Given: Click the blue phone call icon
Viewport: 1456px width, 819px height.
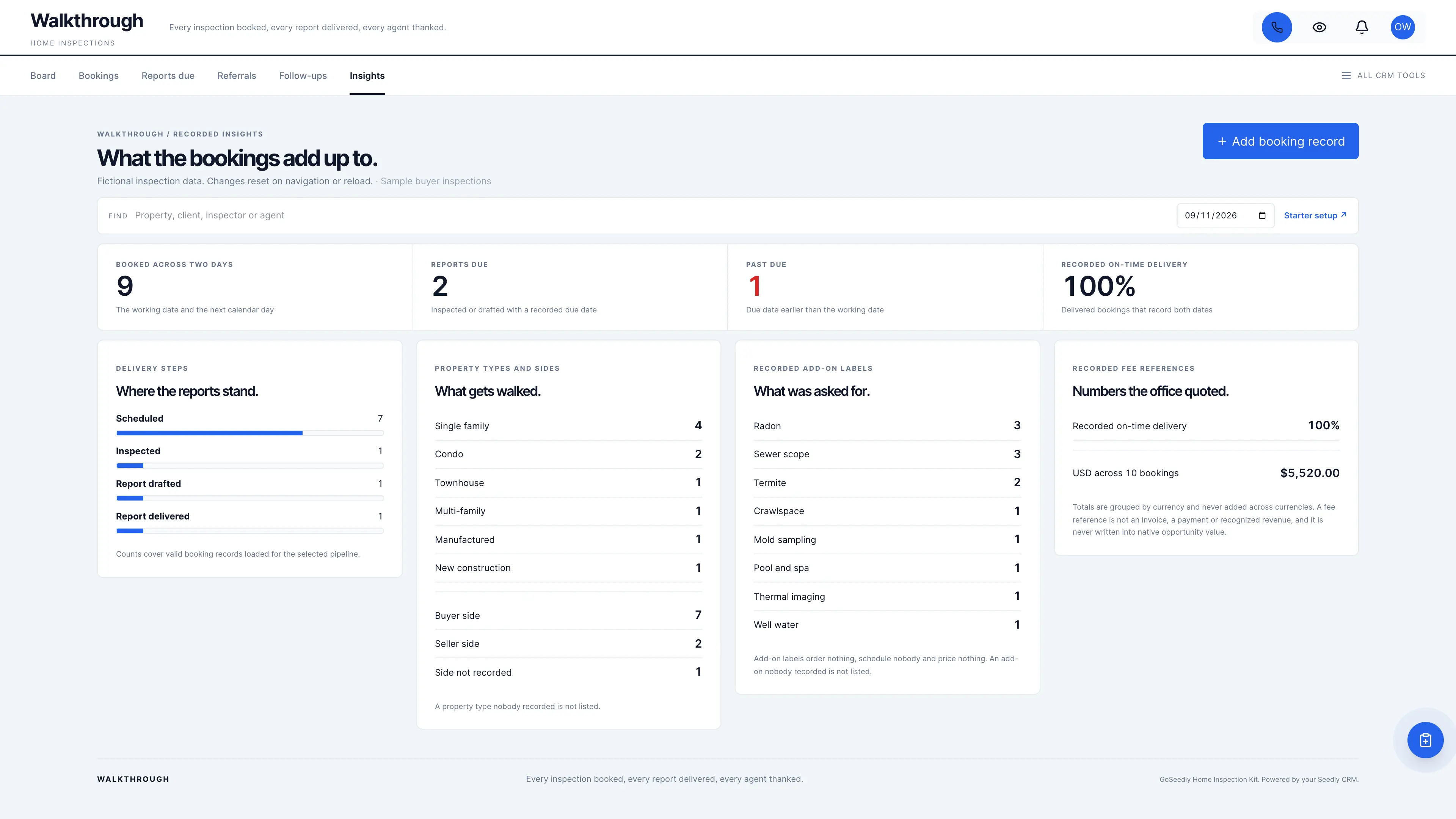Looking at the screenshot, I should point(1277,27).
